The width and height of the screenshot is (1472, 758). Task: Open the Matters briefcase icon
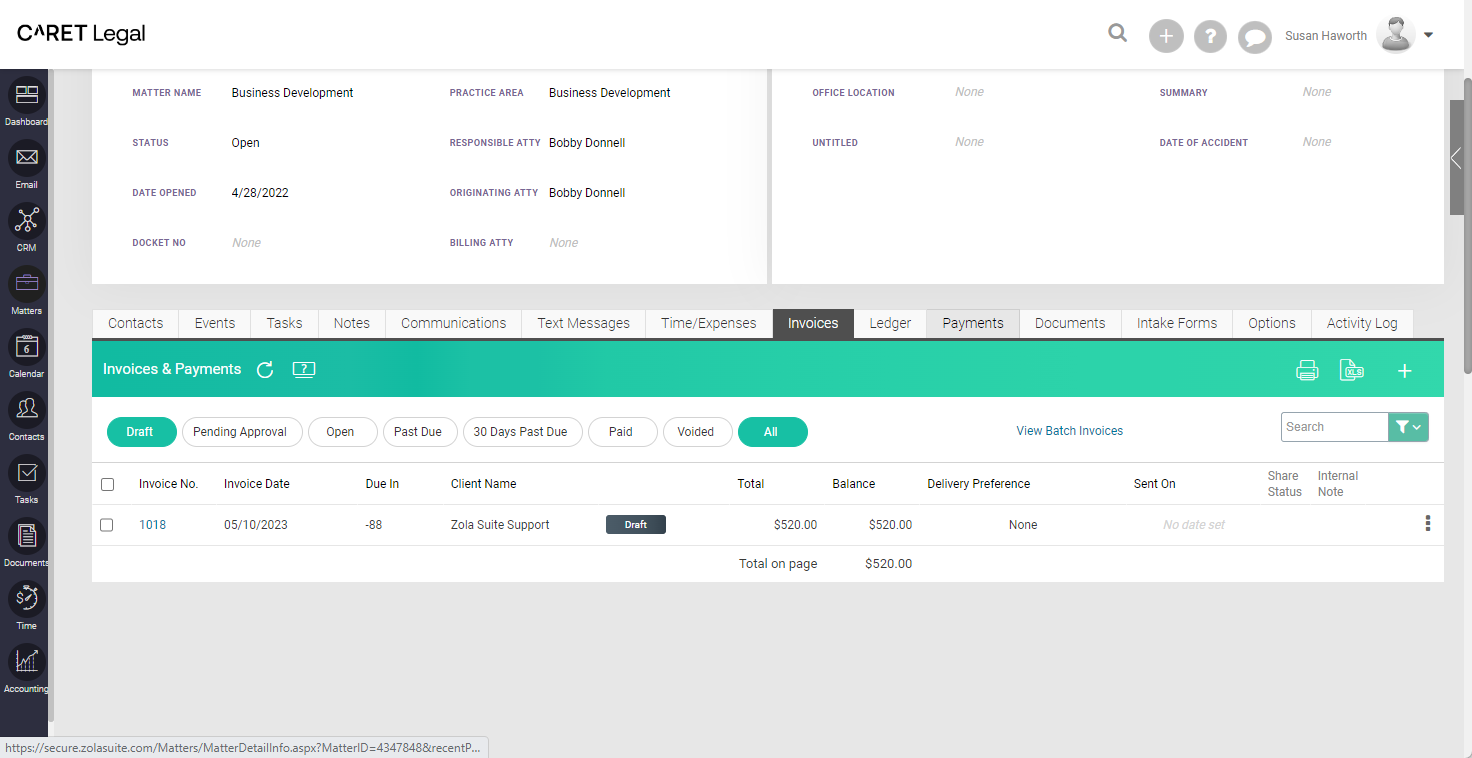tap(27, 284)
